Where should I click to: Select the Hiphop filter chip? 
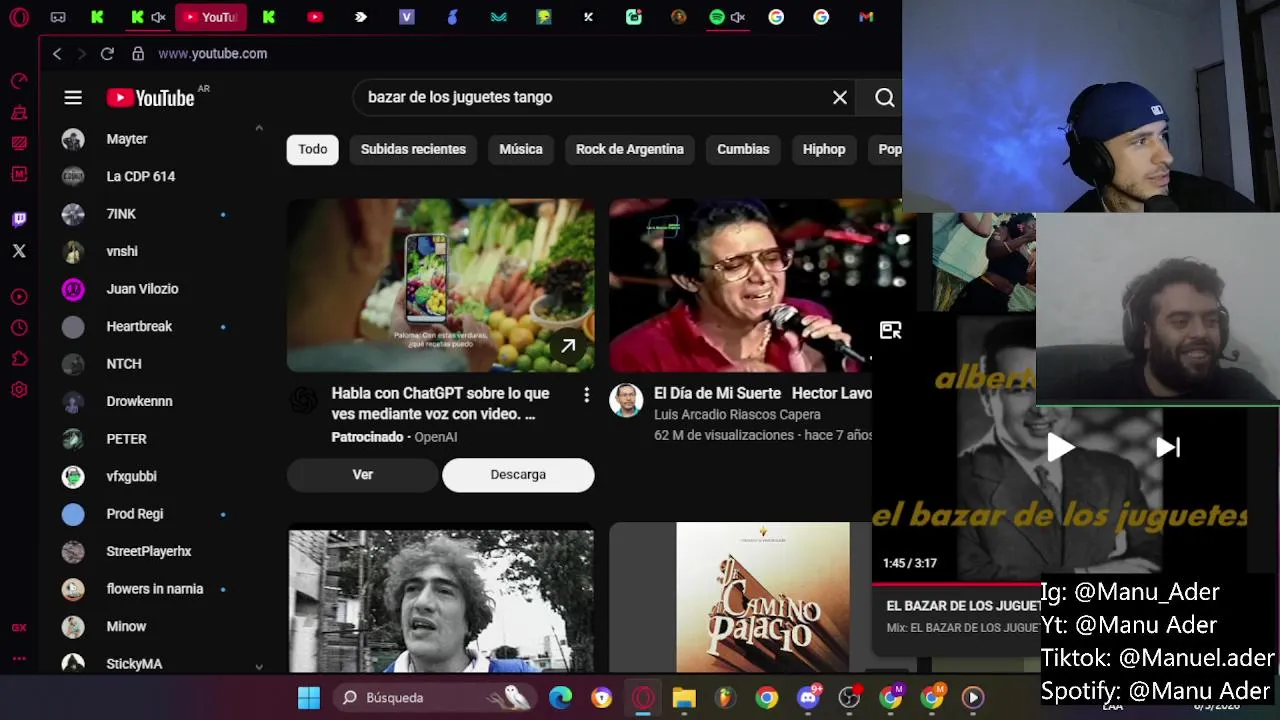(824, 149)
